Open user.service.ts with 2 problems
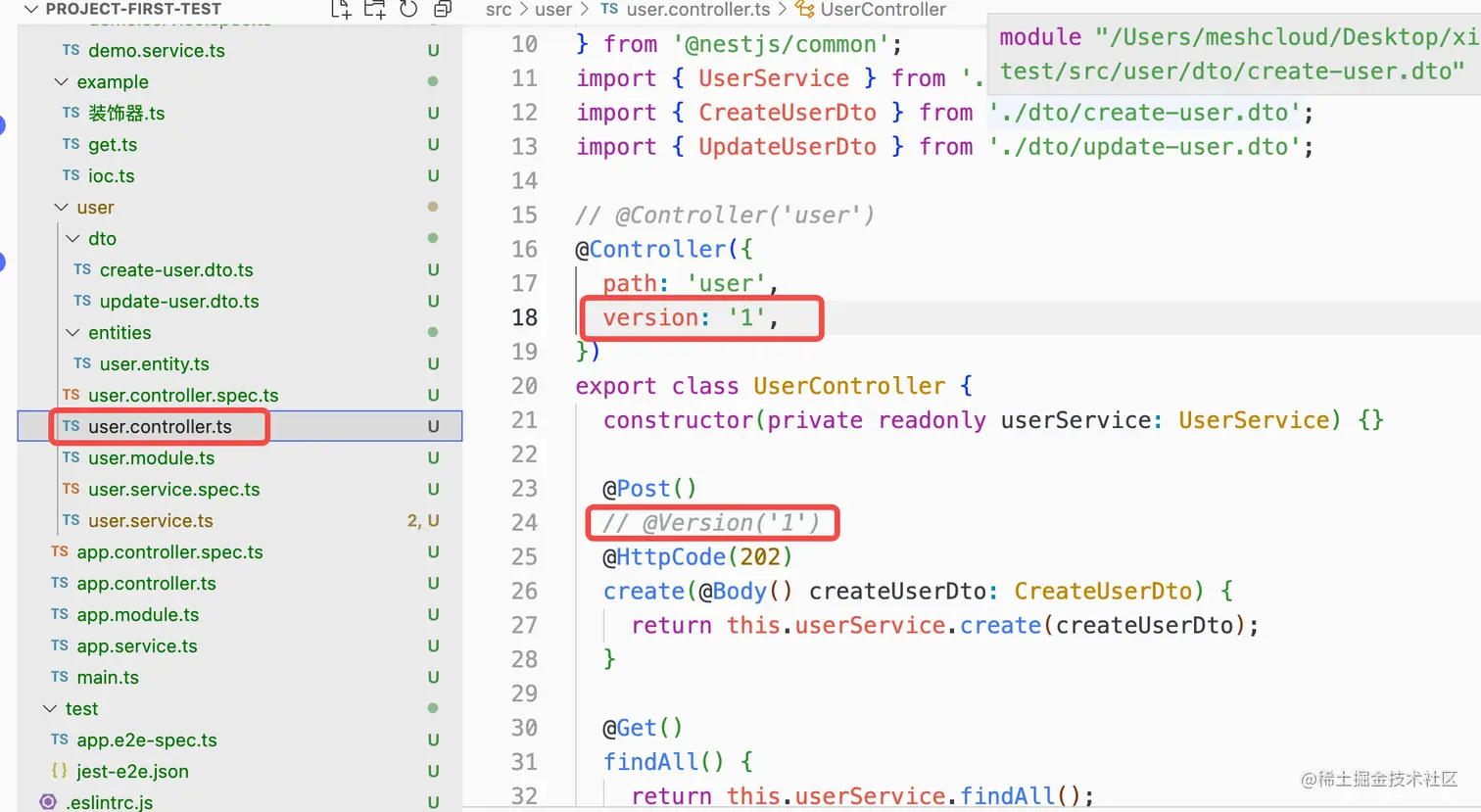1481x812 pixels. [x=151, y=520]
